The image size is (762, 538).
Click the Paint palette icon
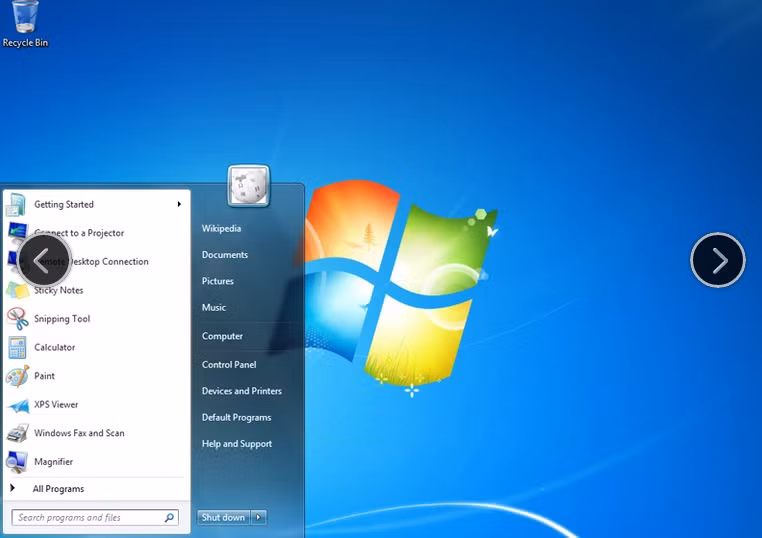(x=17, y=376)
